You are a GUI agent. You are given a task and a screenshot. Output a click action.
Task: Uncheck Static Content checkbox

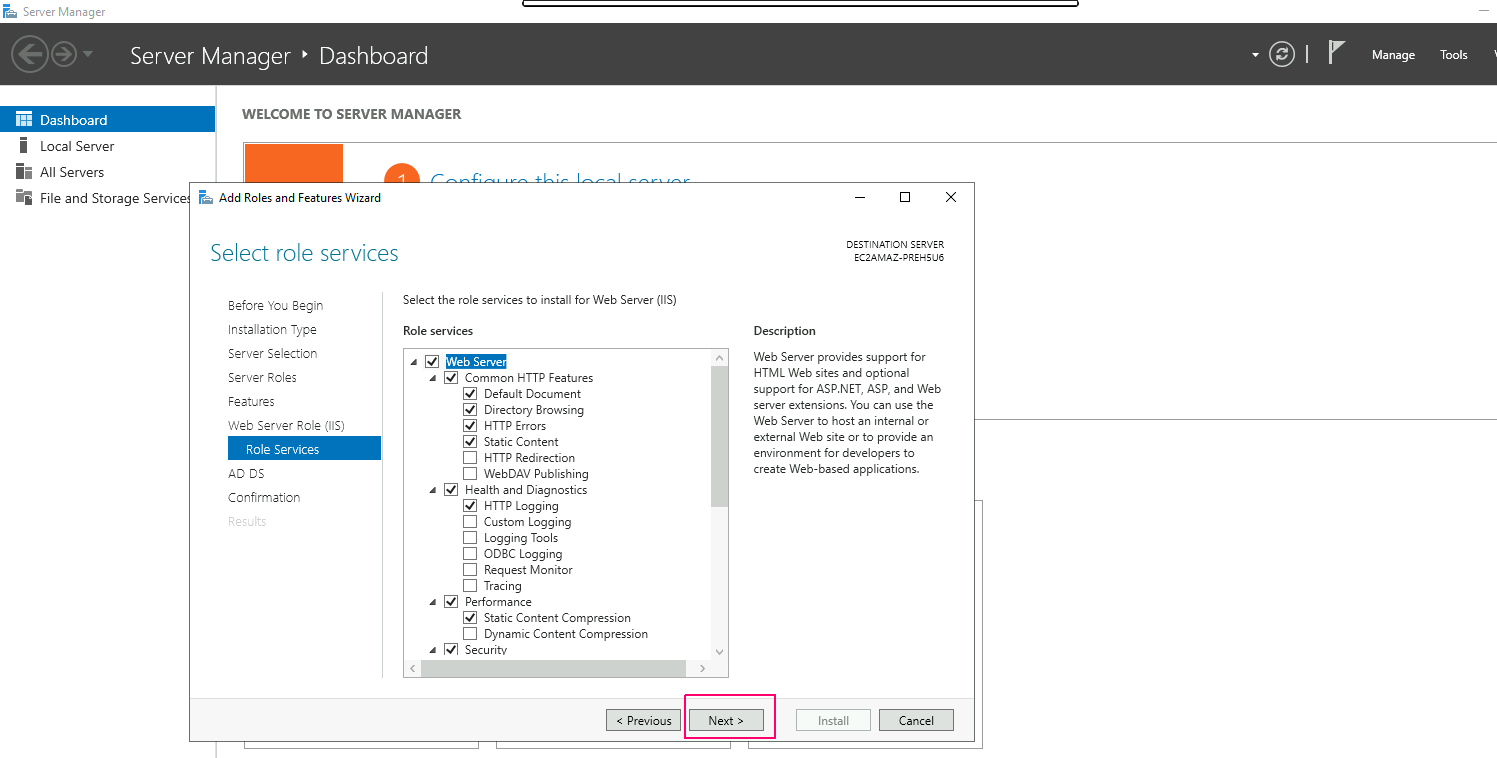pos(470,441)
